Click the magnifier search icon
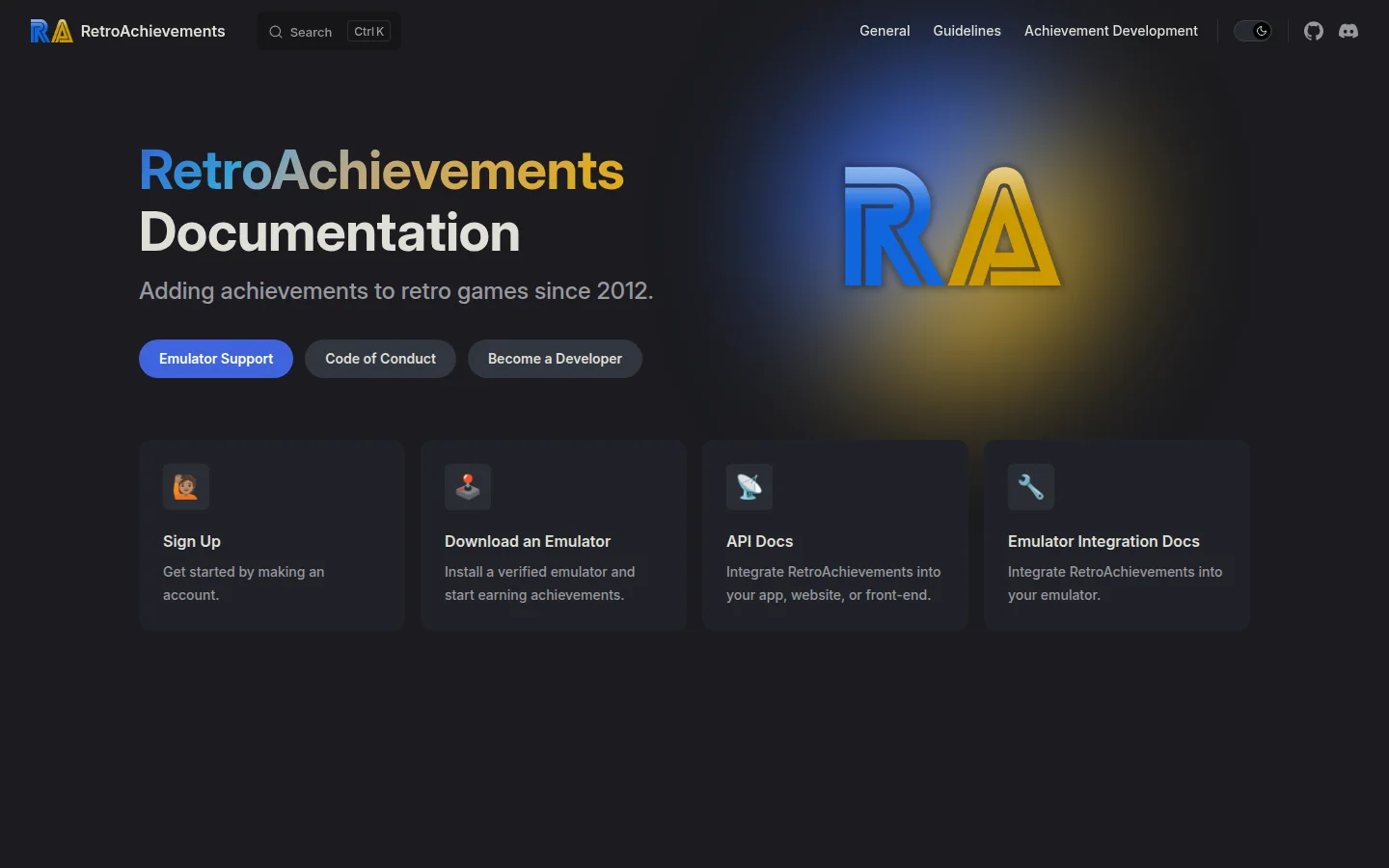This screenshot has width=1389, height=868. pyautogui.click(x=276, y=32)
